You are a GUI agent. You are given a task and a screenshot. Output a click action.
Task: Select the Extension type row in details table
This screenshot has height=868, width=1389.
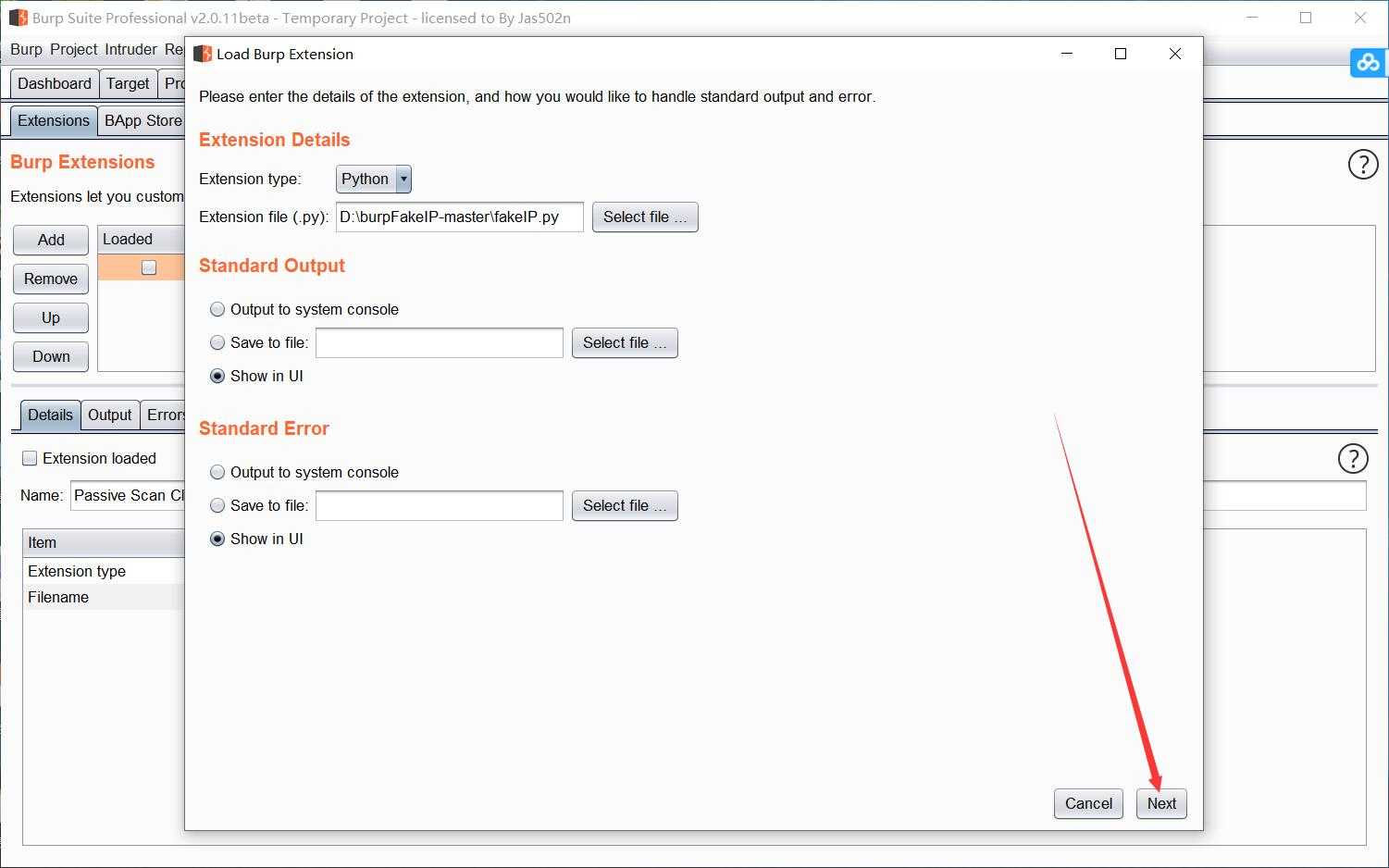tap(104, 571)
